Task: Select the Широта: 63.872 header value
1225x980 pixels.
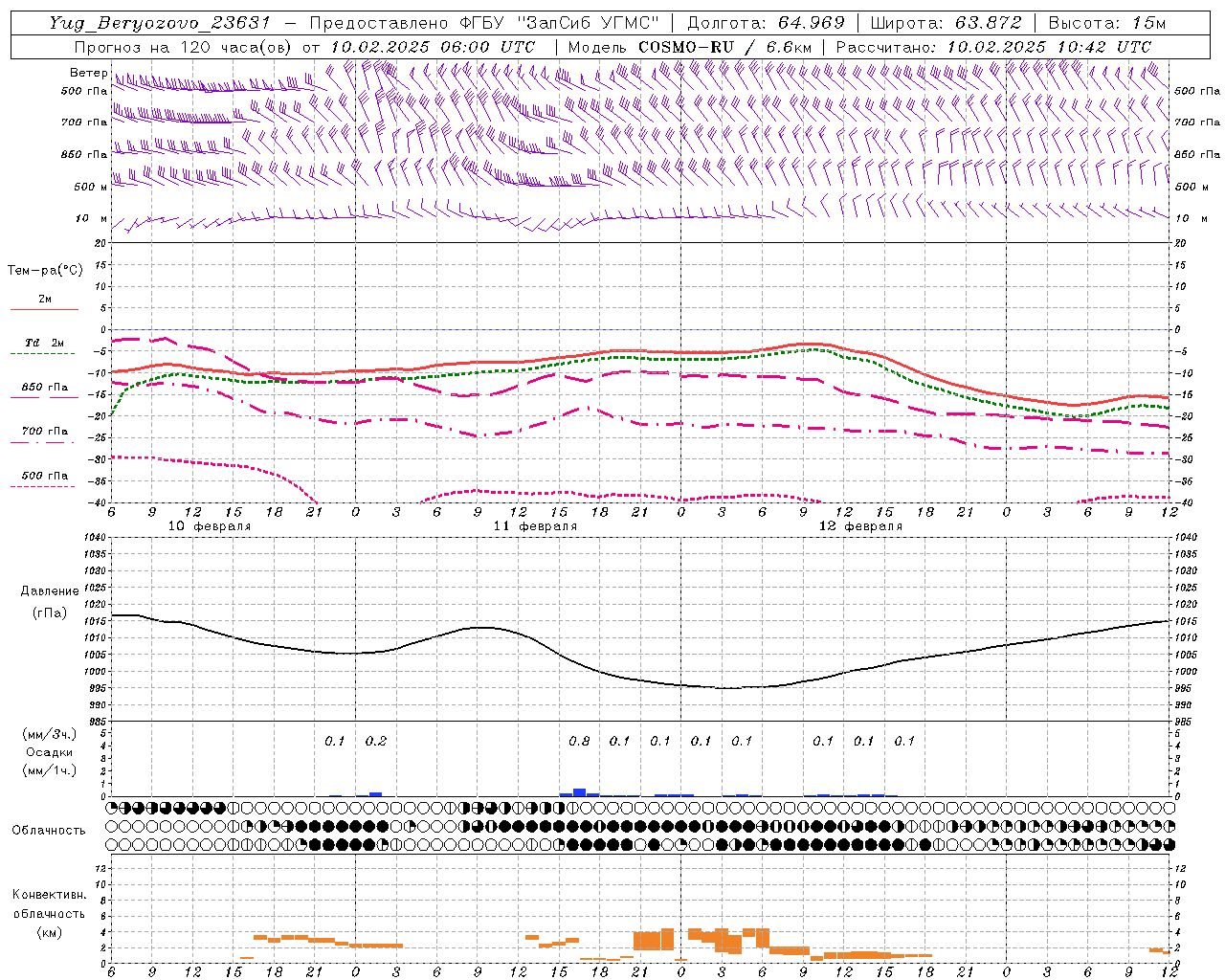Action: pos(947,23)
